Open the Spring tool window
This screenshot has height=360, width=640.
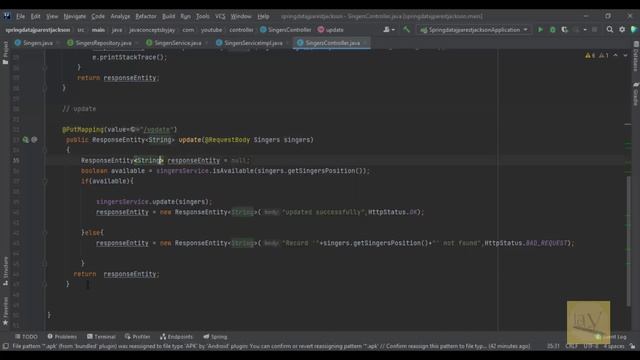tap(215, 337)
